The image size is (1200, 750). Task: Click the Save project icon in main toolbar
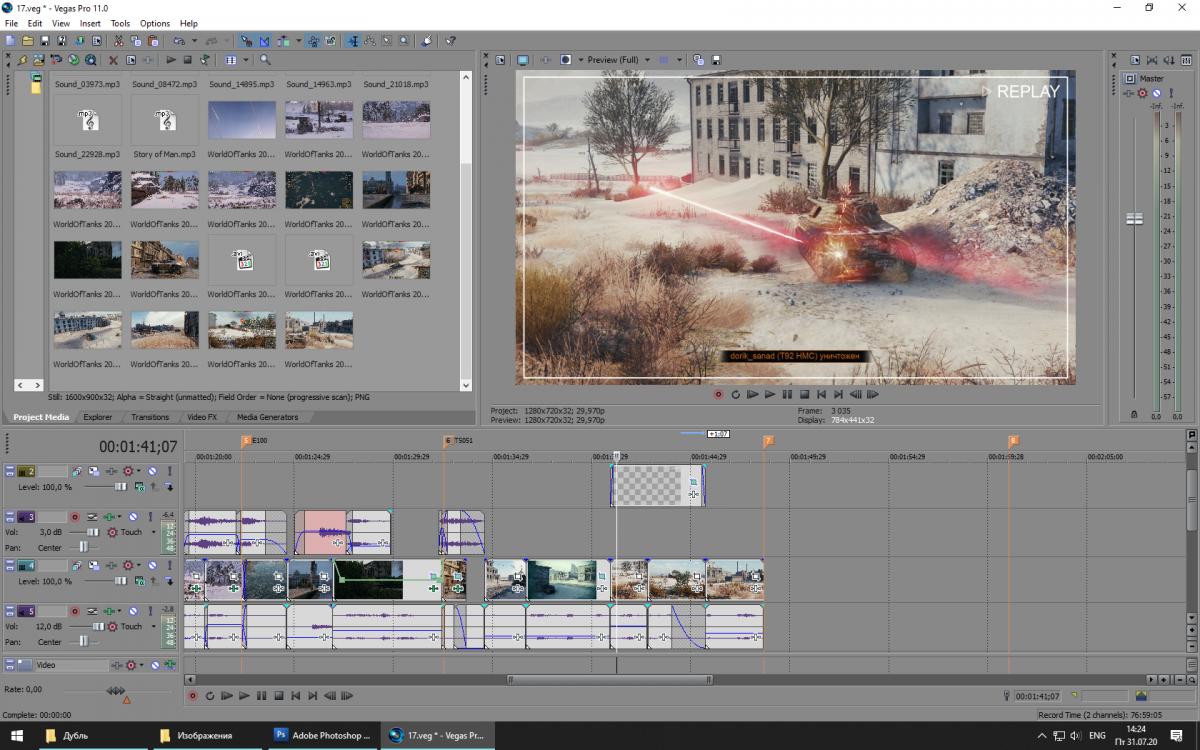coord(45,41)
